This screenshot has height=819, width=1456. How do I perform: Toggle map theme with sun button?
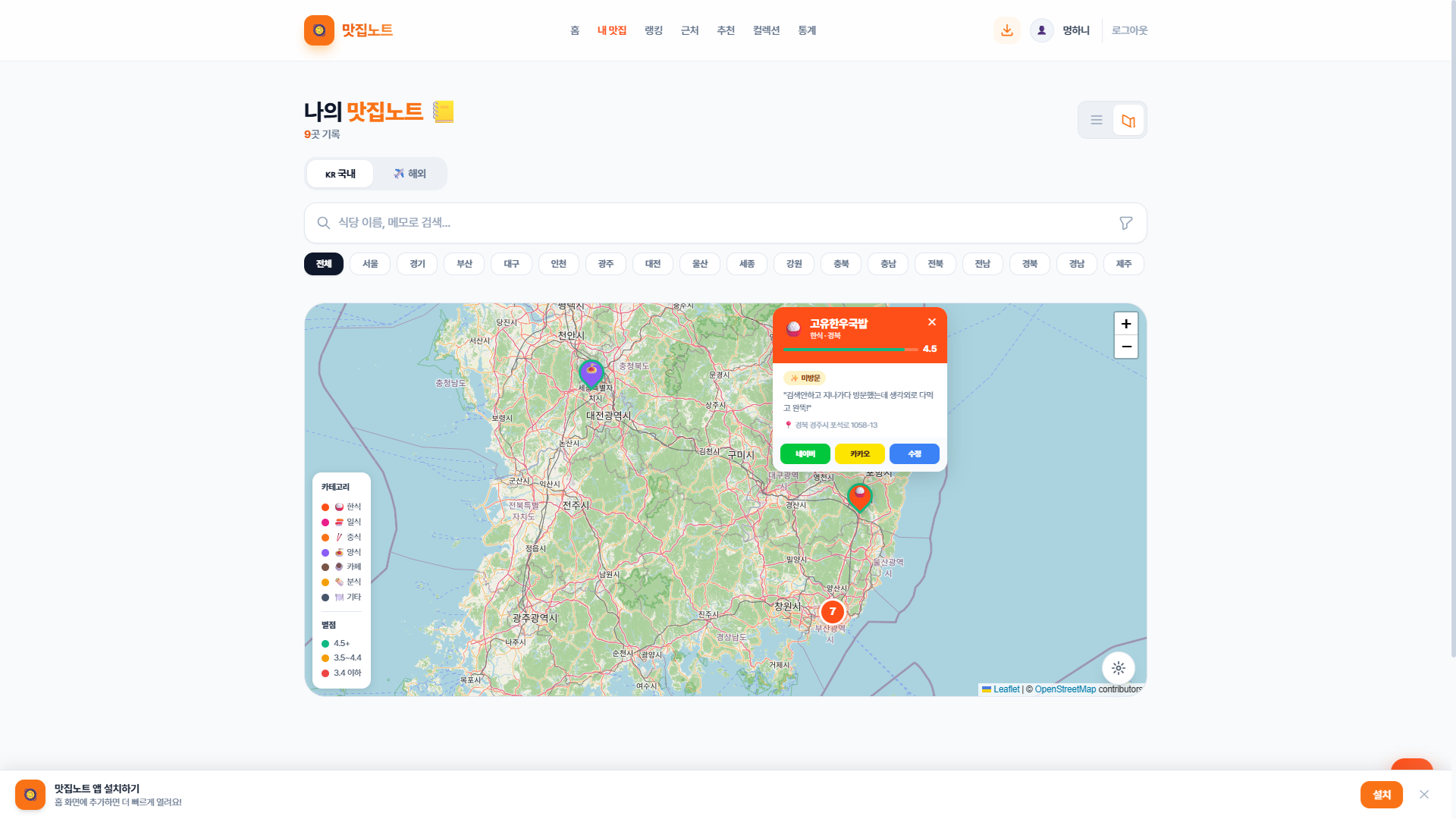[x=1119, y=668]
